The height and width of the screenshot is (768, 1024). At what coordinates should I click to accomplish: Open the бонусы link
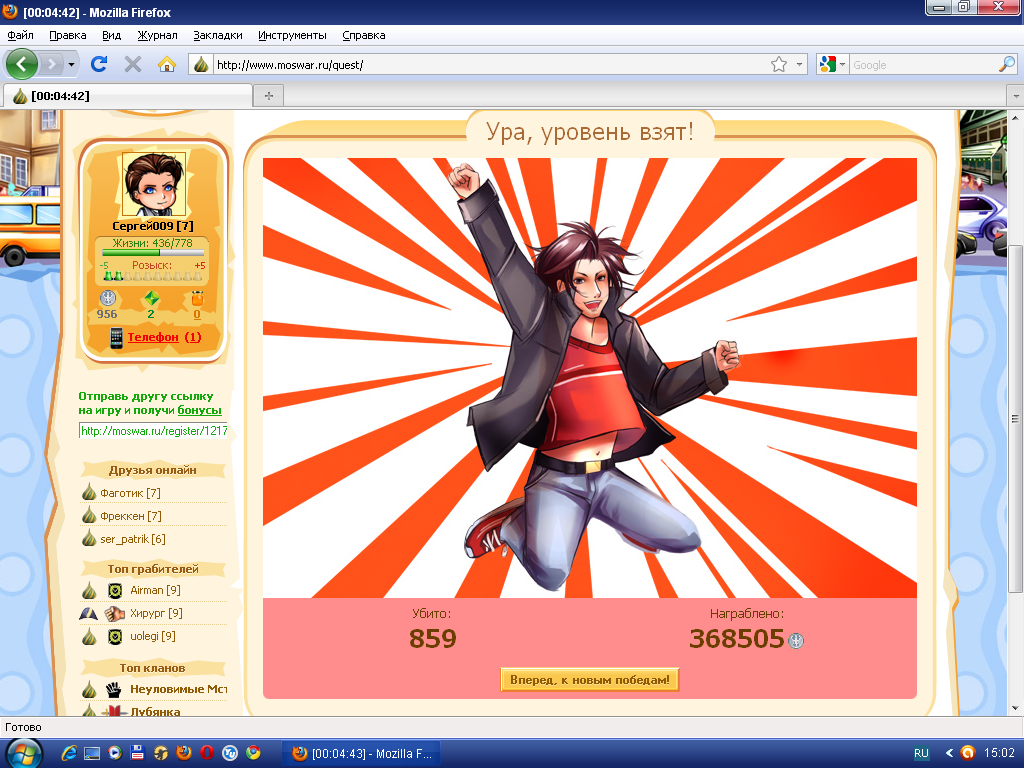click(x=199, y=410)
